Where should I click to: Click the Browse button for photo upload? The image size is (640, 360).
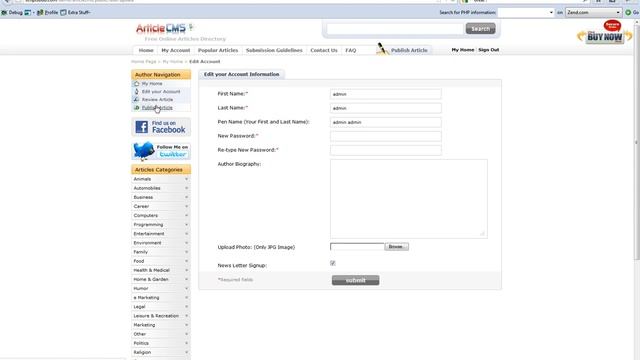pyautogui.click(x=396, y=247)
